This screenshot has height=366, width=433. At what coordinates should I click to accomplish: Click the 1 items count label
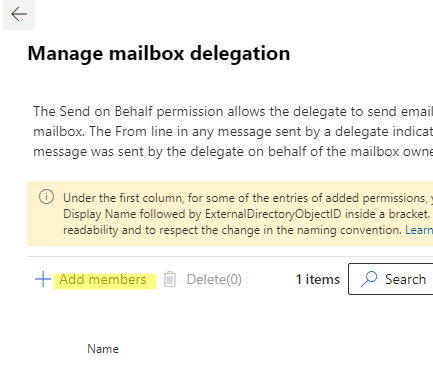[318, 279]
